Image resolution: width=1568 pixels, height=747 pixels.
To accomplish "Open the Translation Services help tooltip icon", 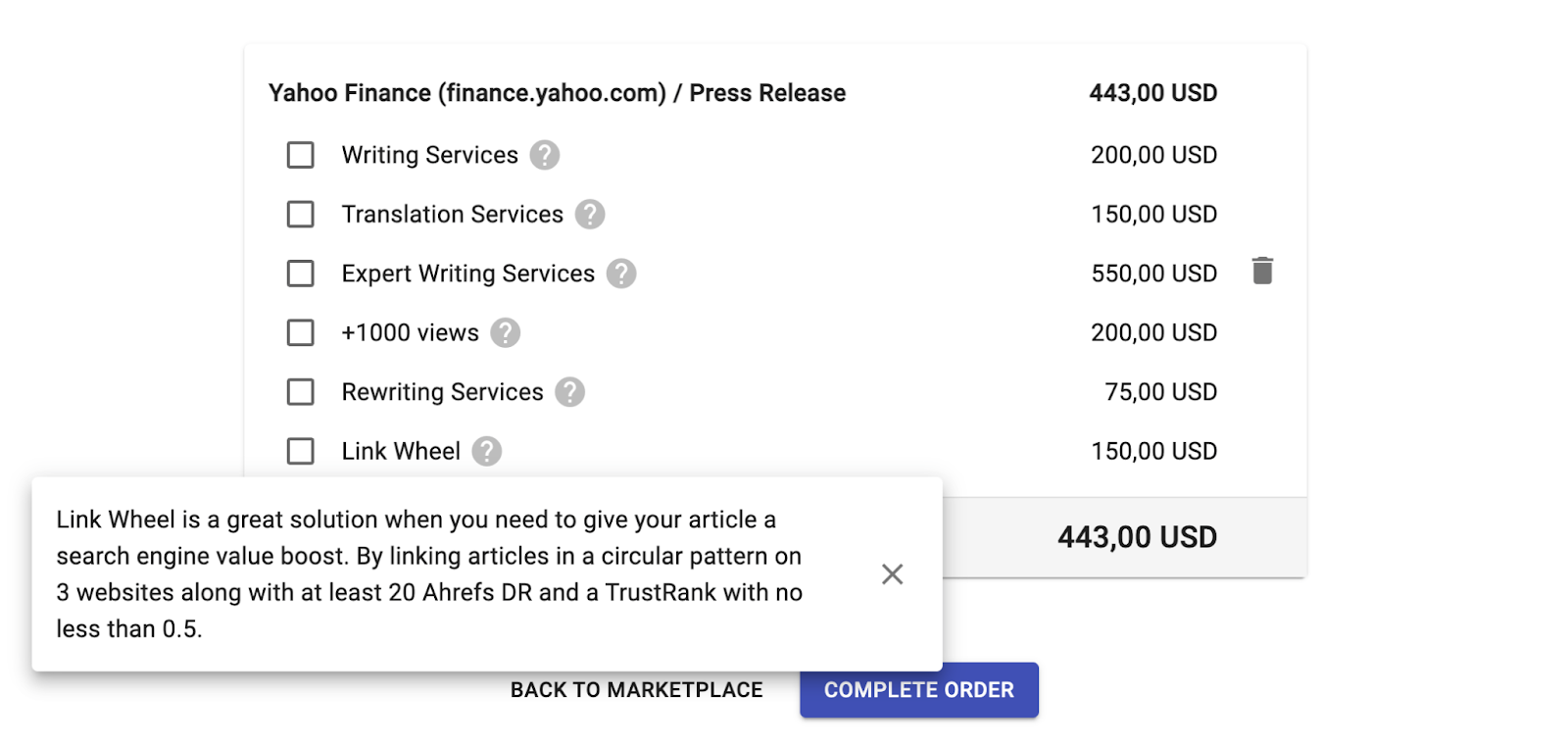I will click(x=590, y=214).
